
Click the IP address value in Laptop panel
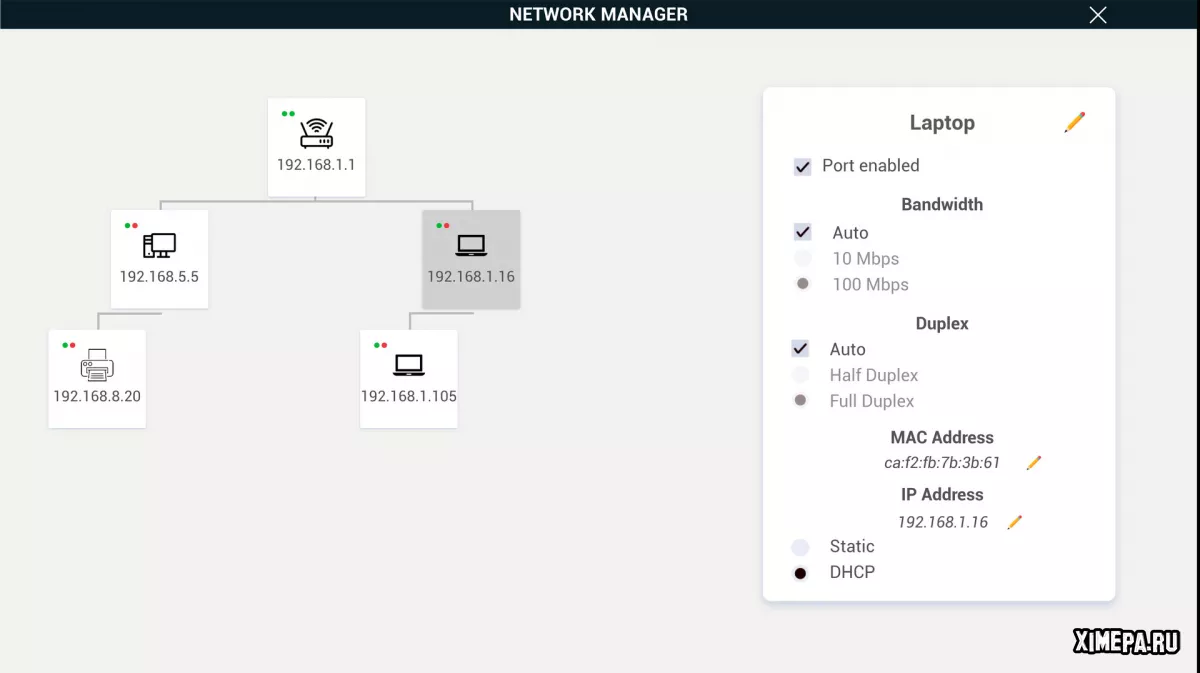click(942, 522)
